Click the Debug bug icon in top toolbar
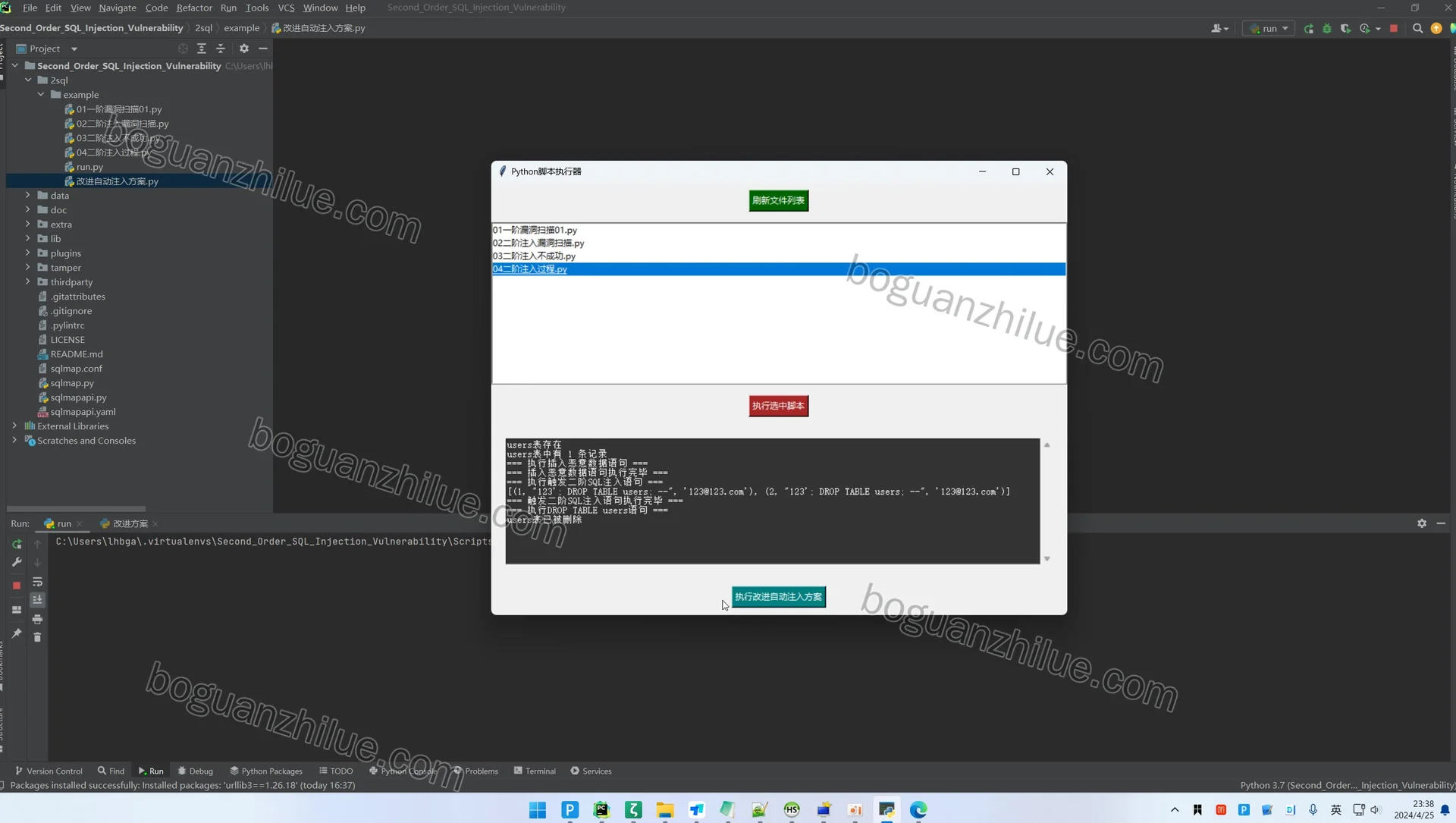Screen dimensions: 1456x823 pyautogui.click(x=1327, y=28)
